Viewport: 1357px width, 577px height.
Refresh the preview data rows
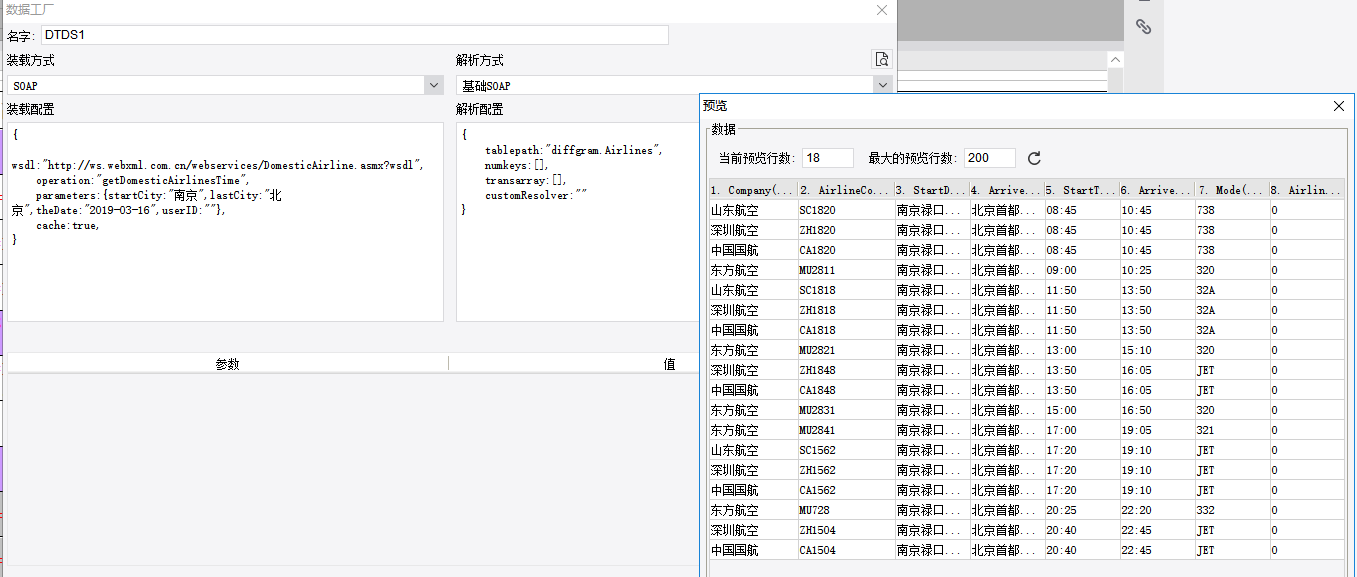(x=1035, y=158)
